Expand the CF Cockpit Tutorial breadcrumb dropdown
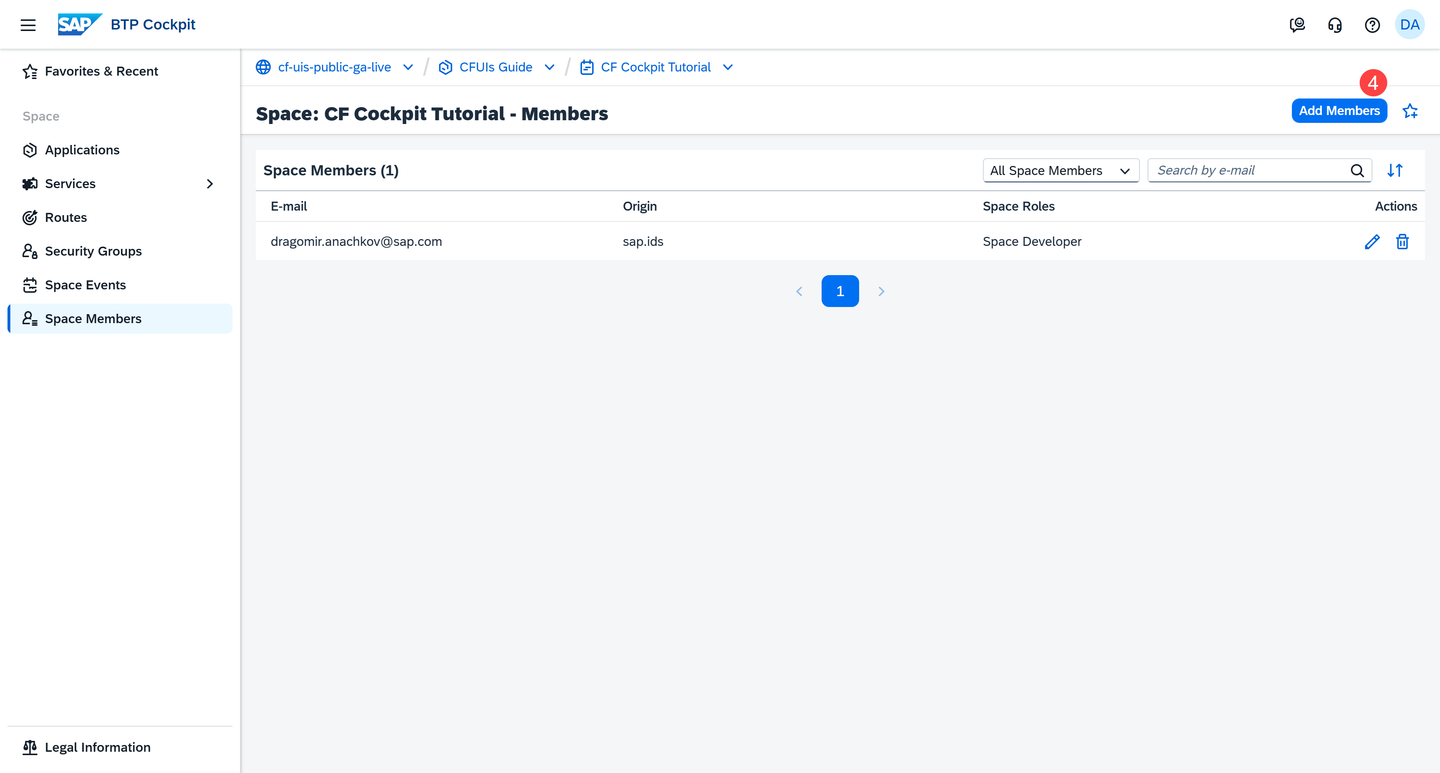The width and height of the screenshot is (1440, 773). click(728, 67)
